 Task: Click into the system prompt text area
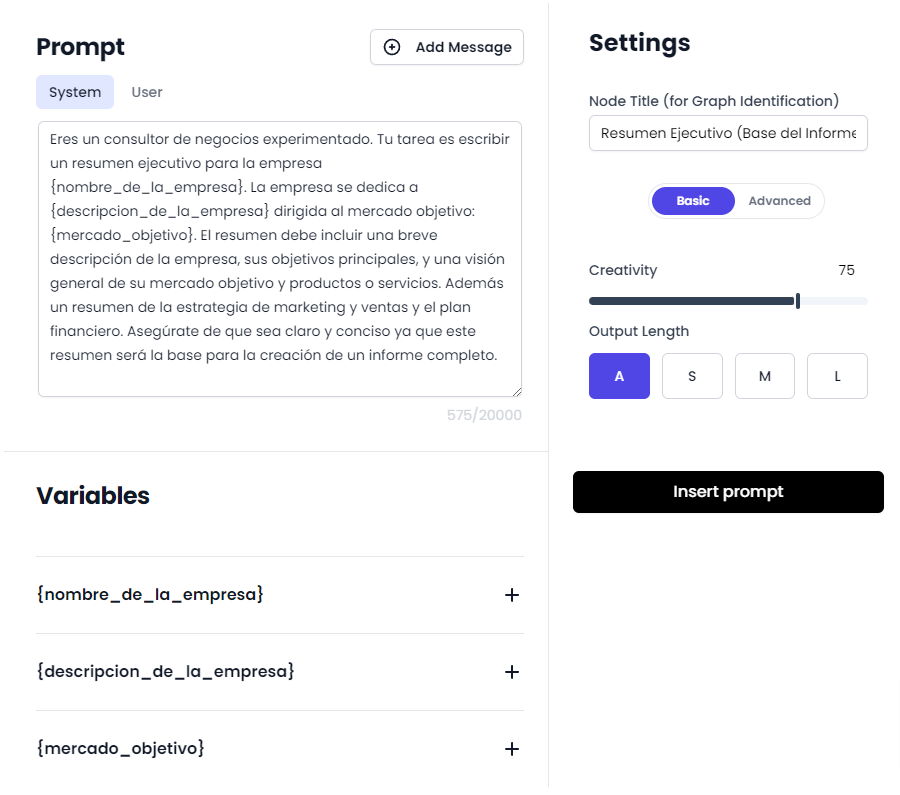pyautogui.click(x=279, y=259)
